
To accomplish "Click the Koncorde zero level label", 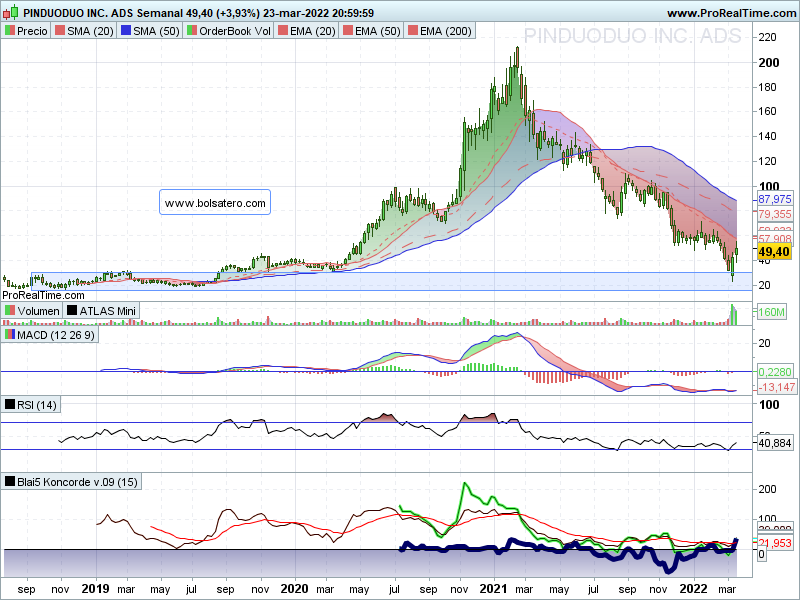I will [x=761, y=554].
